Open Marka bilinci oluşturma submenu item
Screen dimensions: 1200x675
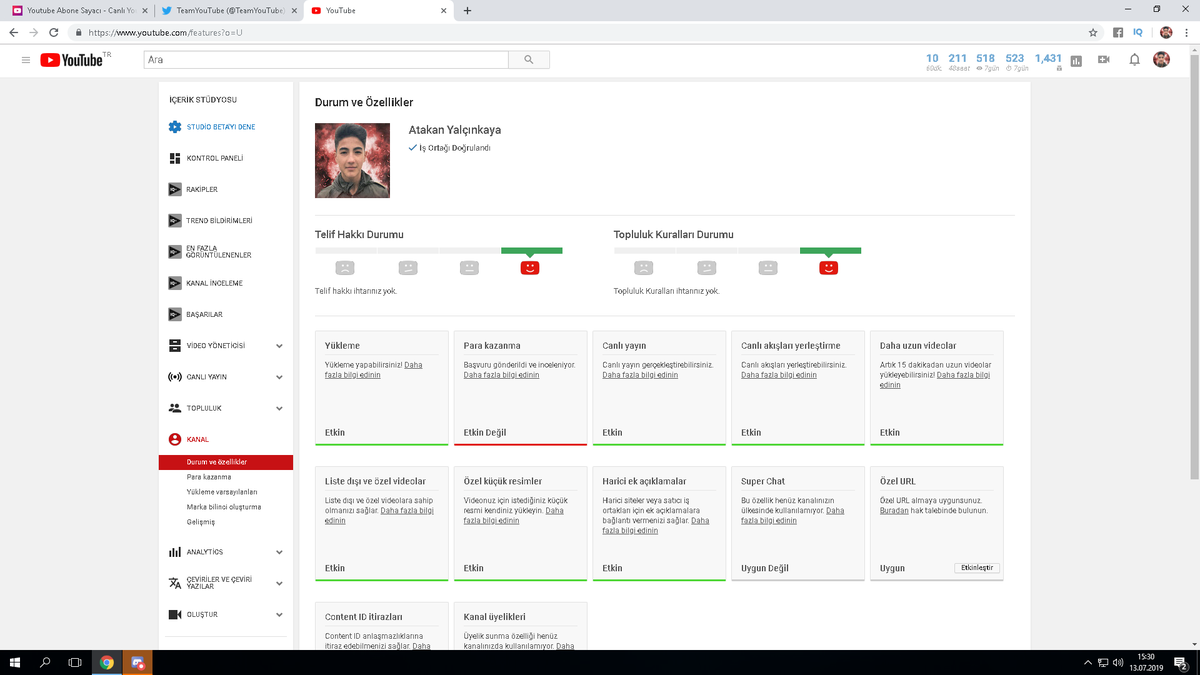[225, 507]
